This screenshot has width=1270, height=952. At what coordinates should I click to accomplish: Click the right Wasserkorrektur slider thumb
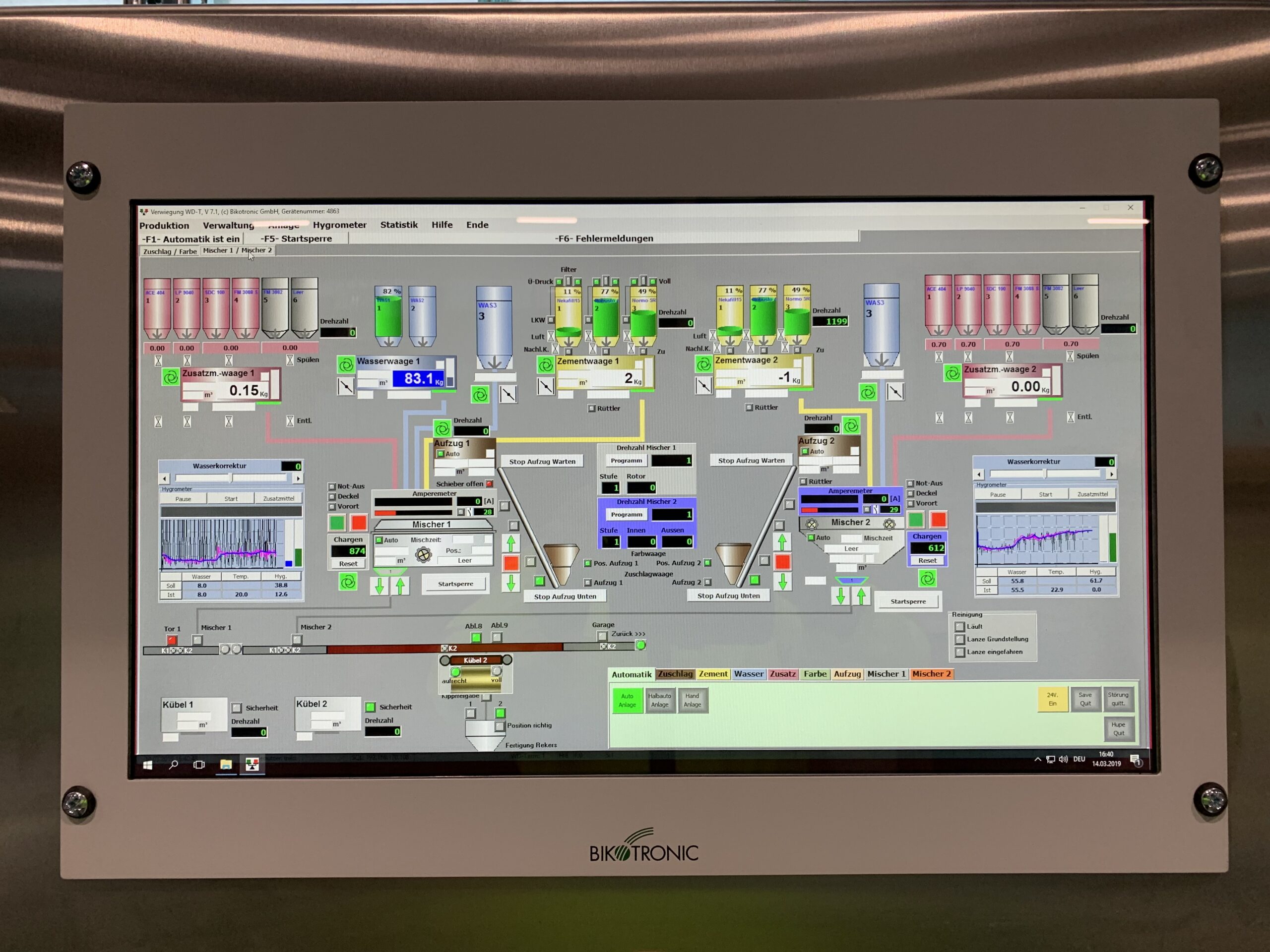1045,474
